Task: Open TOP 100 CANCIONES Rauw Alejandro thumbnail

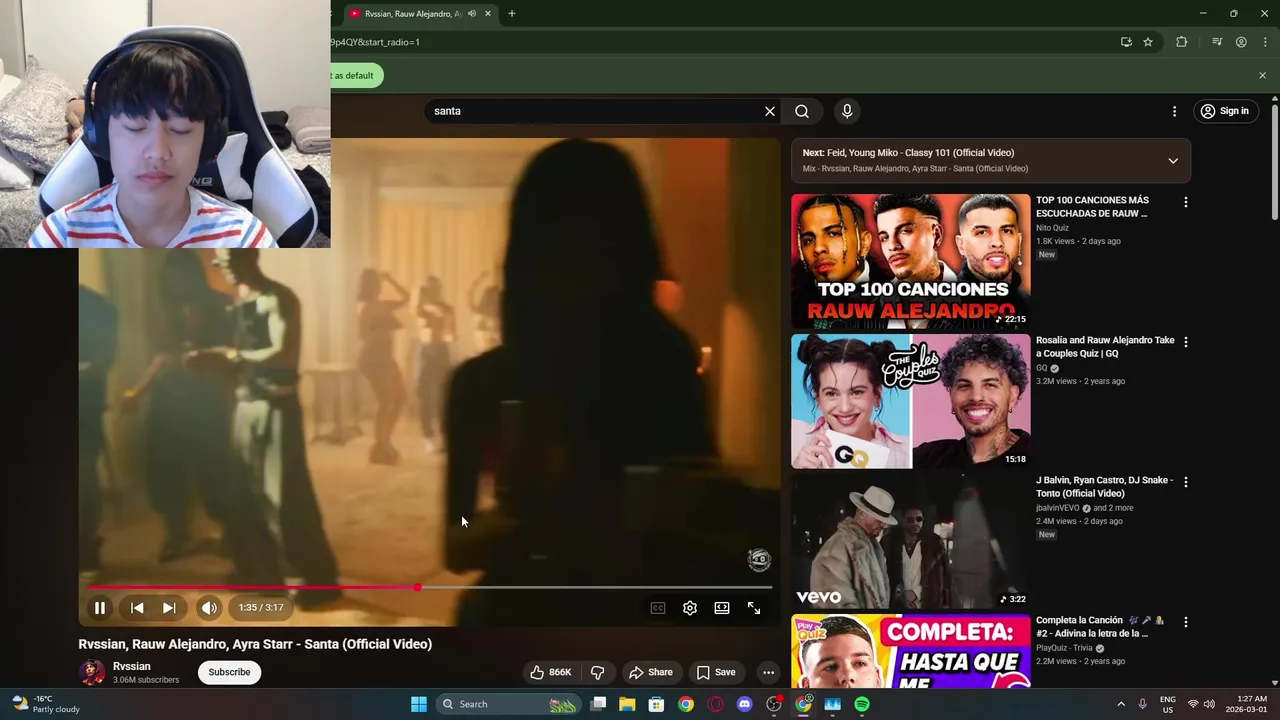Action: [910, 261]
